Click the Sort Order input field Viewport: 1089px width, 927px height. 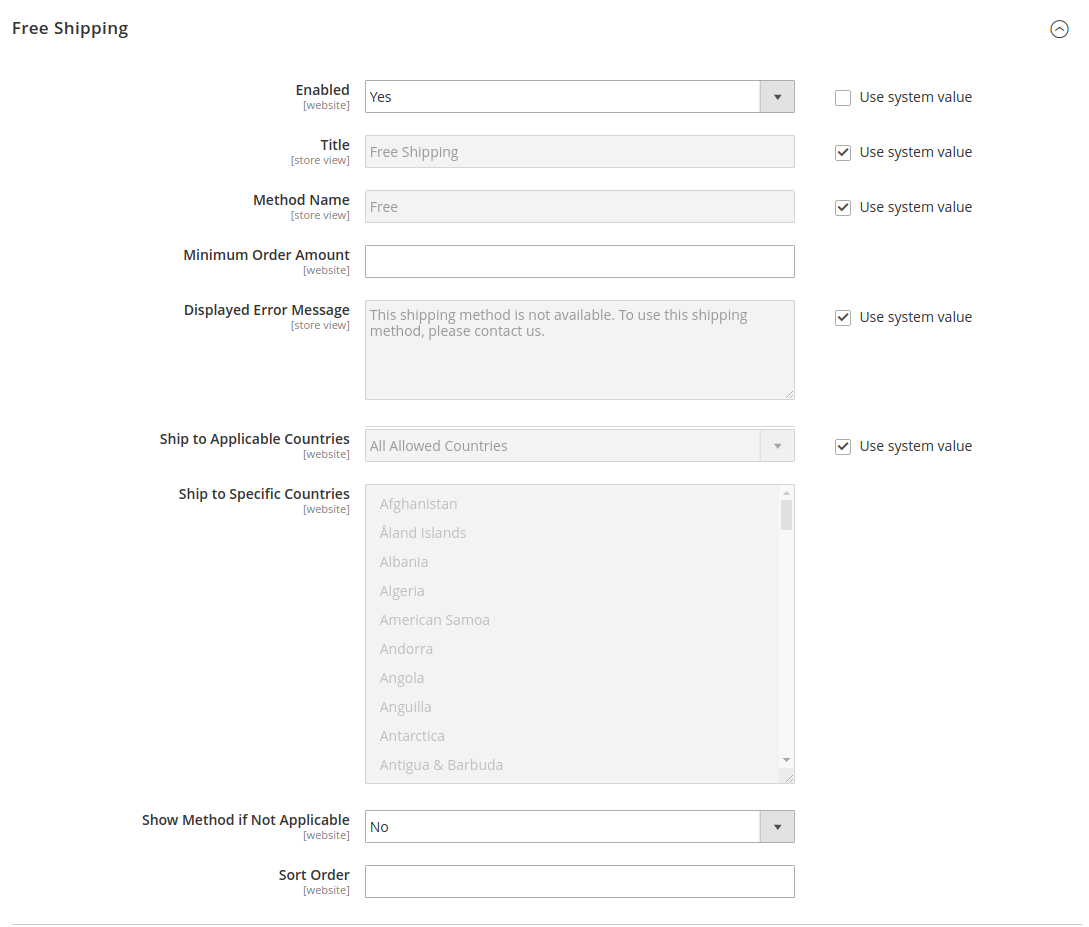click(579, 881)
